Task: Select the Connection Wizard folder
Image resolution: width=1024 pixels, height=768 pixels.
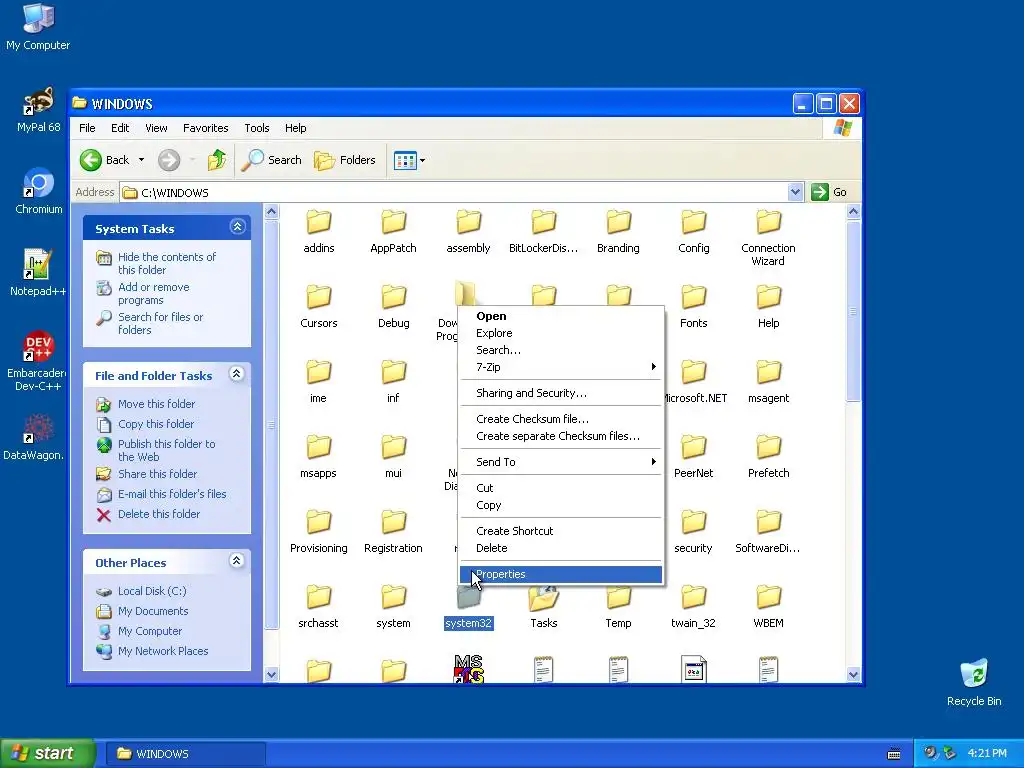Action: tap(769, 238)
